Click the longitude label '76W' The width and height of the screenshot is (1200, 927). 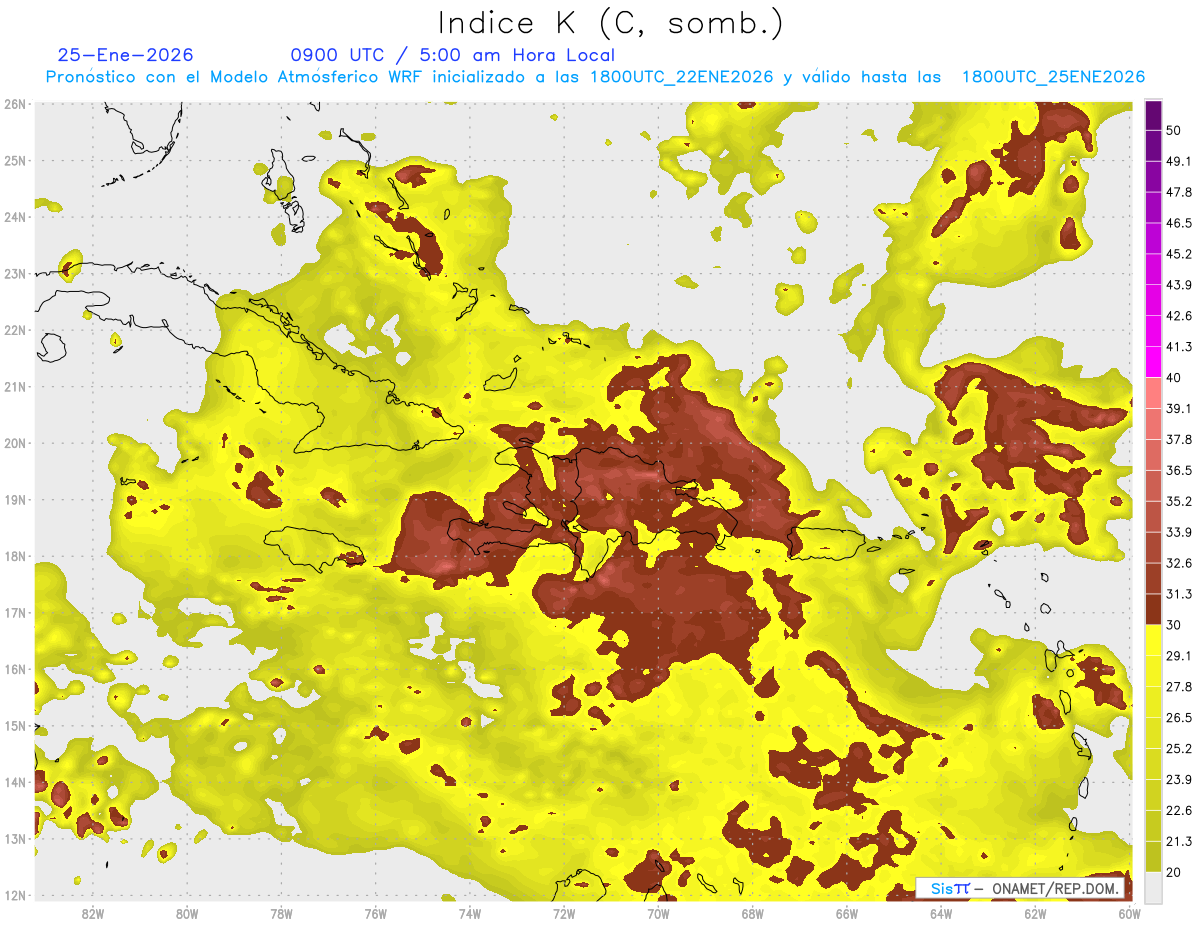(376, 914)
